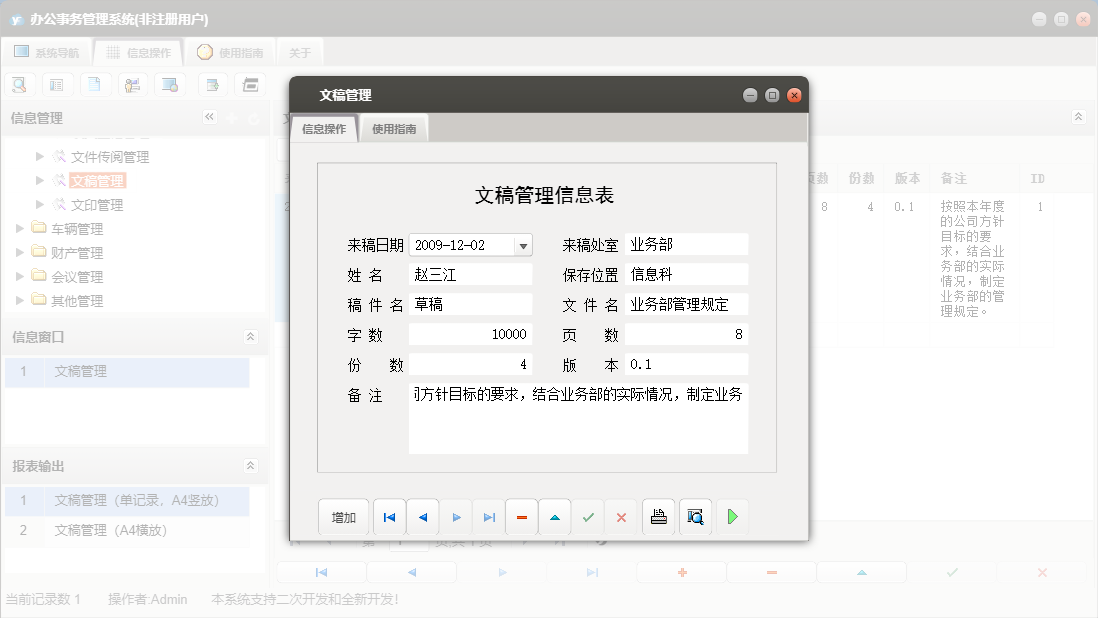Click the 增加 button to add a record
Screen dimensions: 1098x618
pos(343,516)
